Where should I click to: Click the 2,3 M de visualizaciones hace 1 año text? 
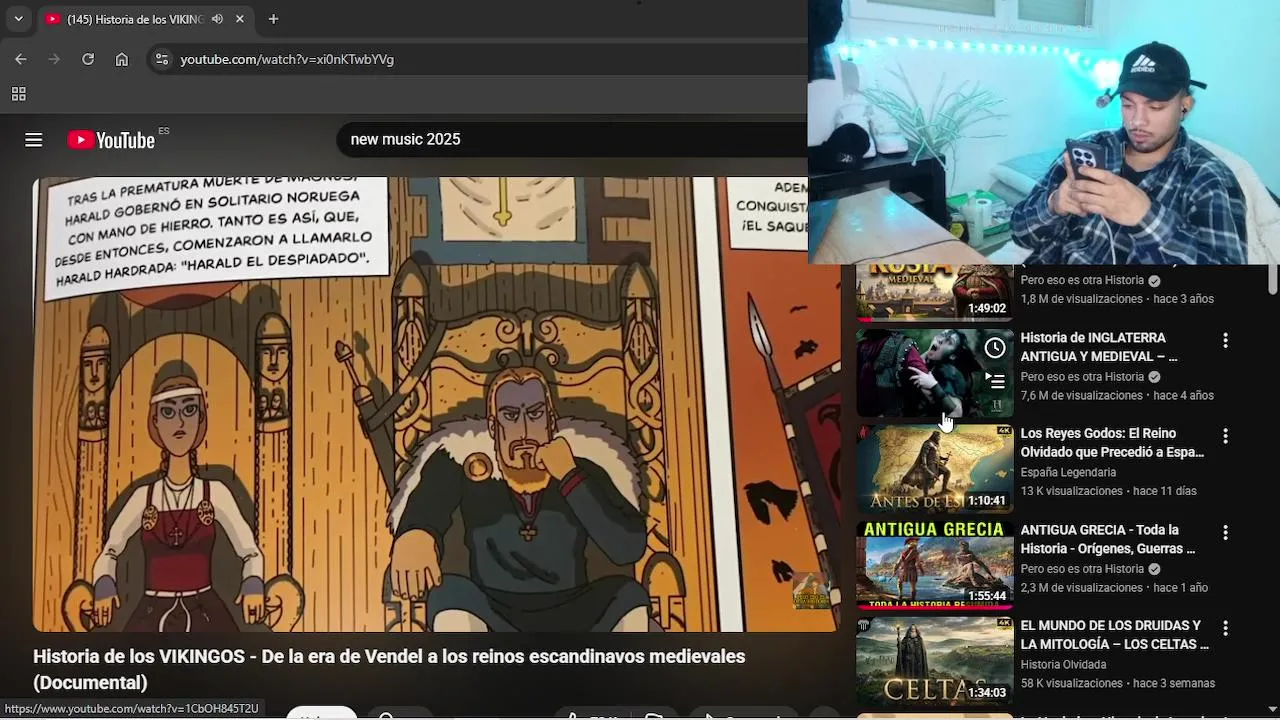pos(1114,588)
